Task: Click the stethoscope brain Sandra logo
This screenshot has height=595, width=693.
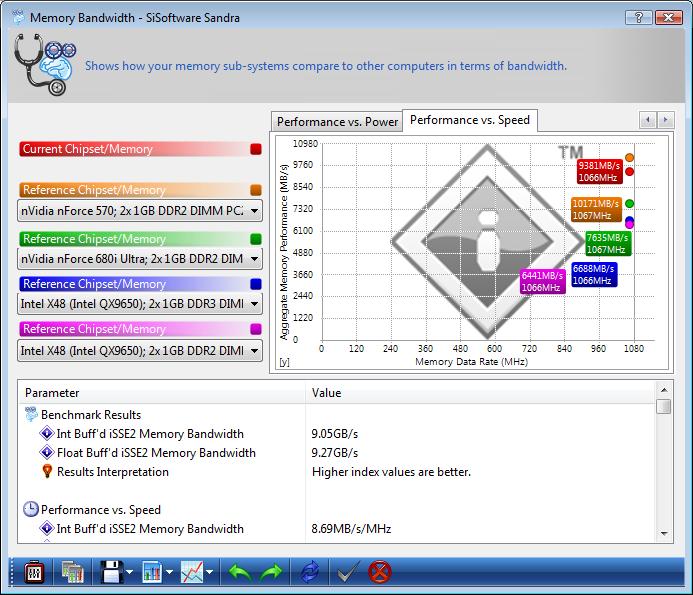Action: pos(44,65)
